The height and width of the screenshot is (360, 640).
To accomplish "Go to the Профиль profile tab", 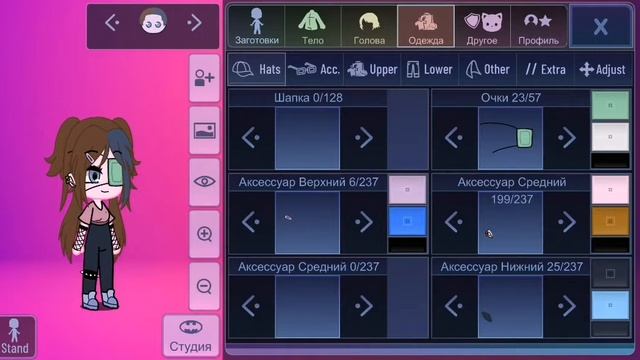I will coord(538,27).
